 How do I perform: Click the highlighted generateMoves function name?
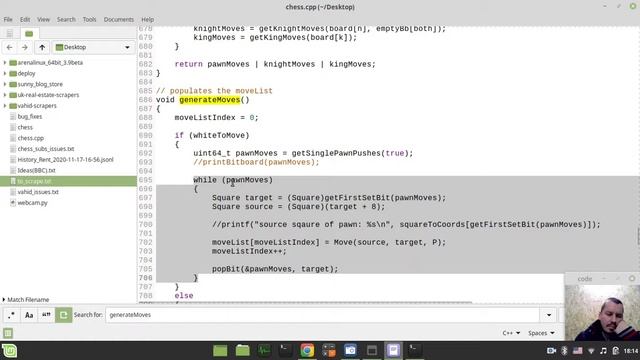tap(210, 100)
